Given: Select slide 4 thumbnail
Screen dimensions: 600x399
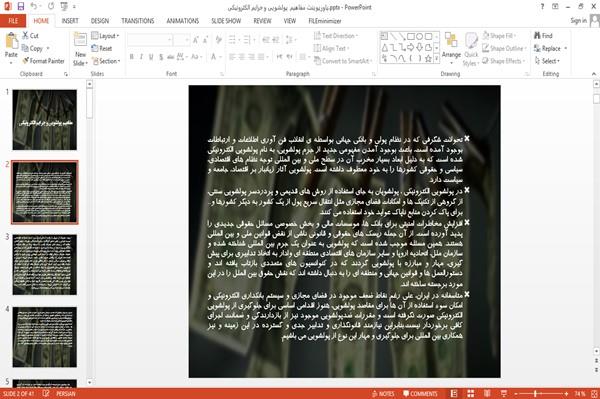Looking at the screenshot, I should [x=44, y=337].
